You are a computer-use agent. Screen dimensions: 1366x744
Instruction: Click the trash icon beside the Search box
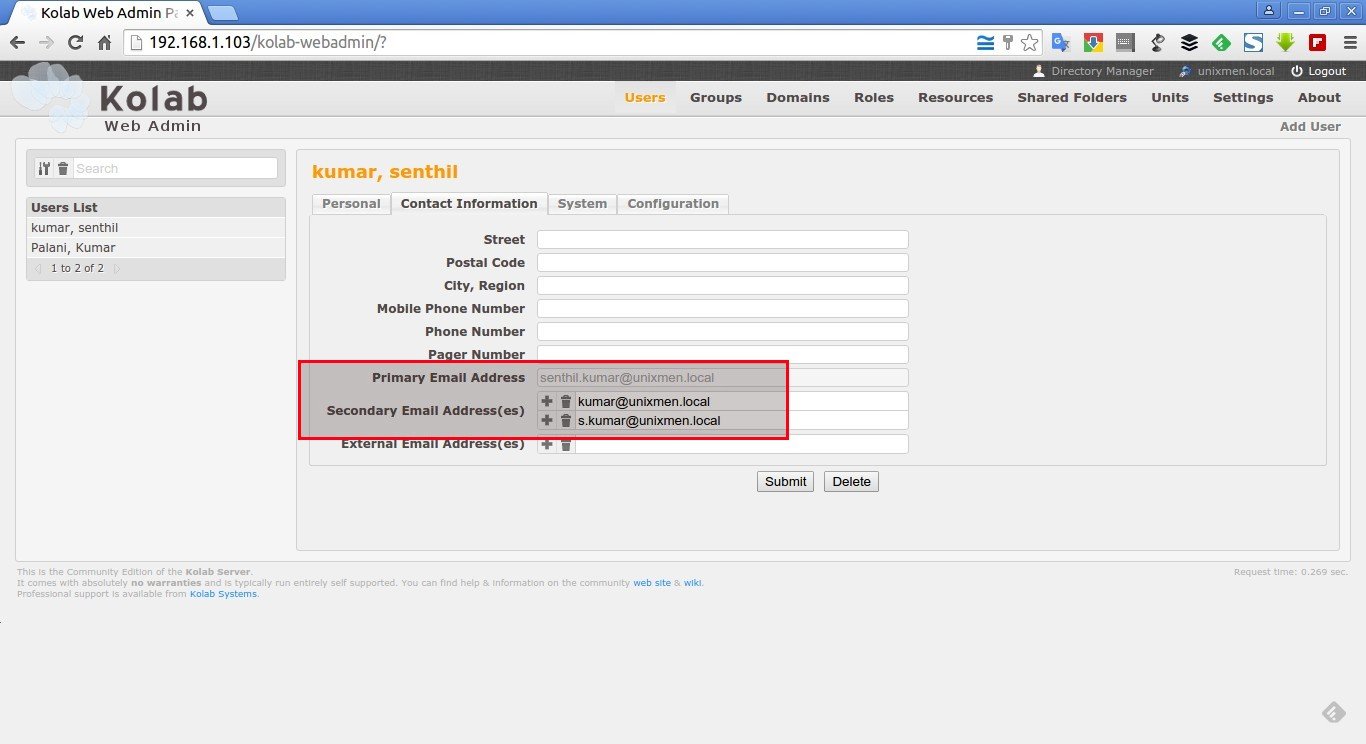pos(63,169)
